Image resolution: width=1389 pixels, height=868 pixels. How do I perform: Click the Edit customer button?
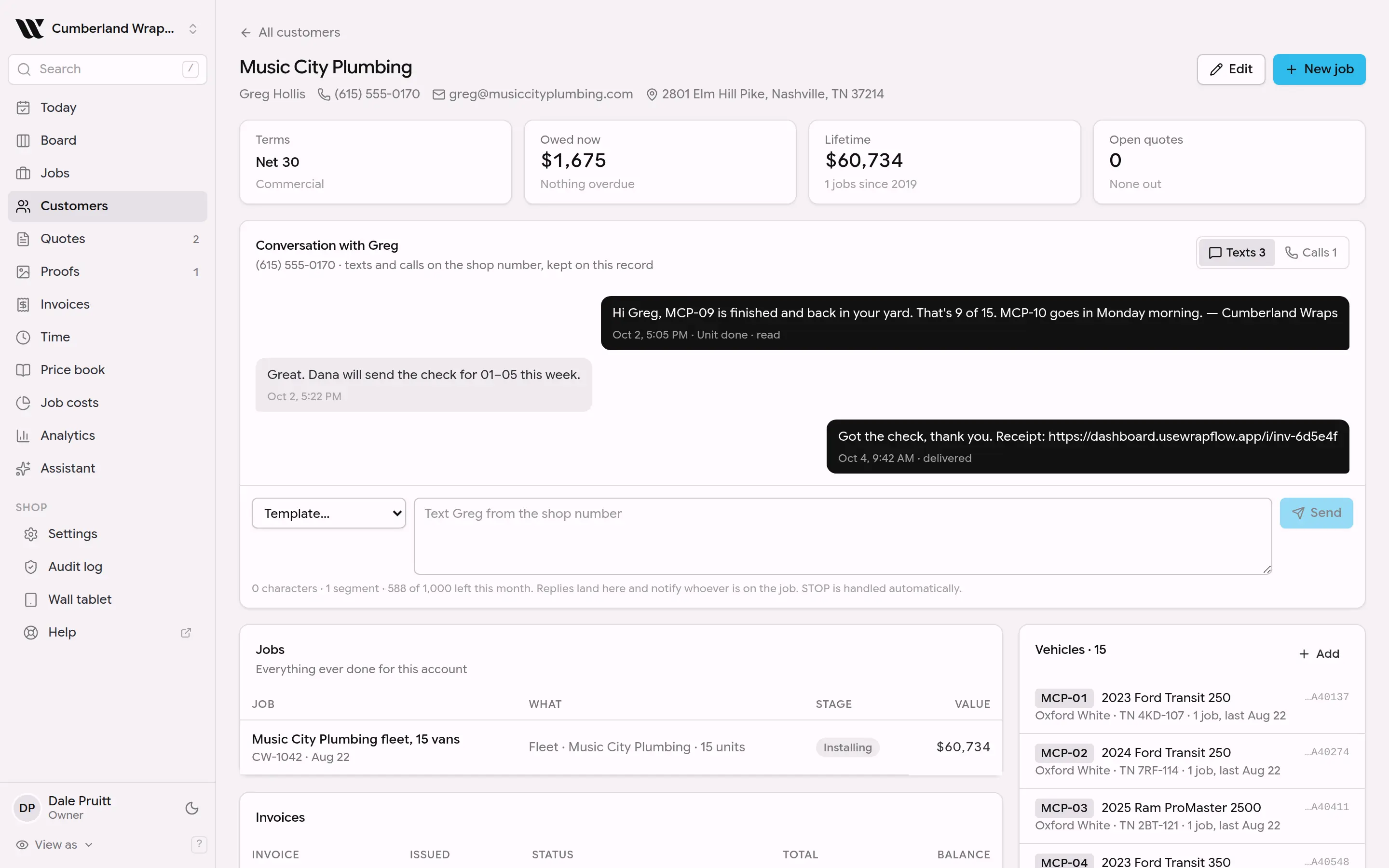pos(1231,69)
